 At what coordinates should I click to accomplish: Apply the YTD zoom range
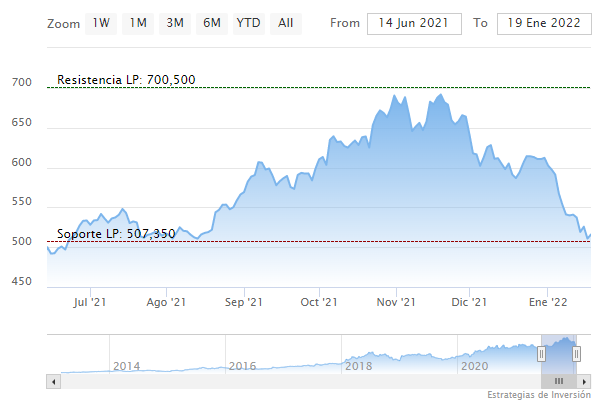click(x=248, y=22)
